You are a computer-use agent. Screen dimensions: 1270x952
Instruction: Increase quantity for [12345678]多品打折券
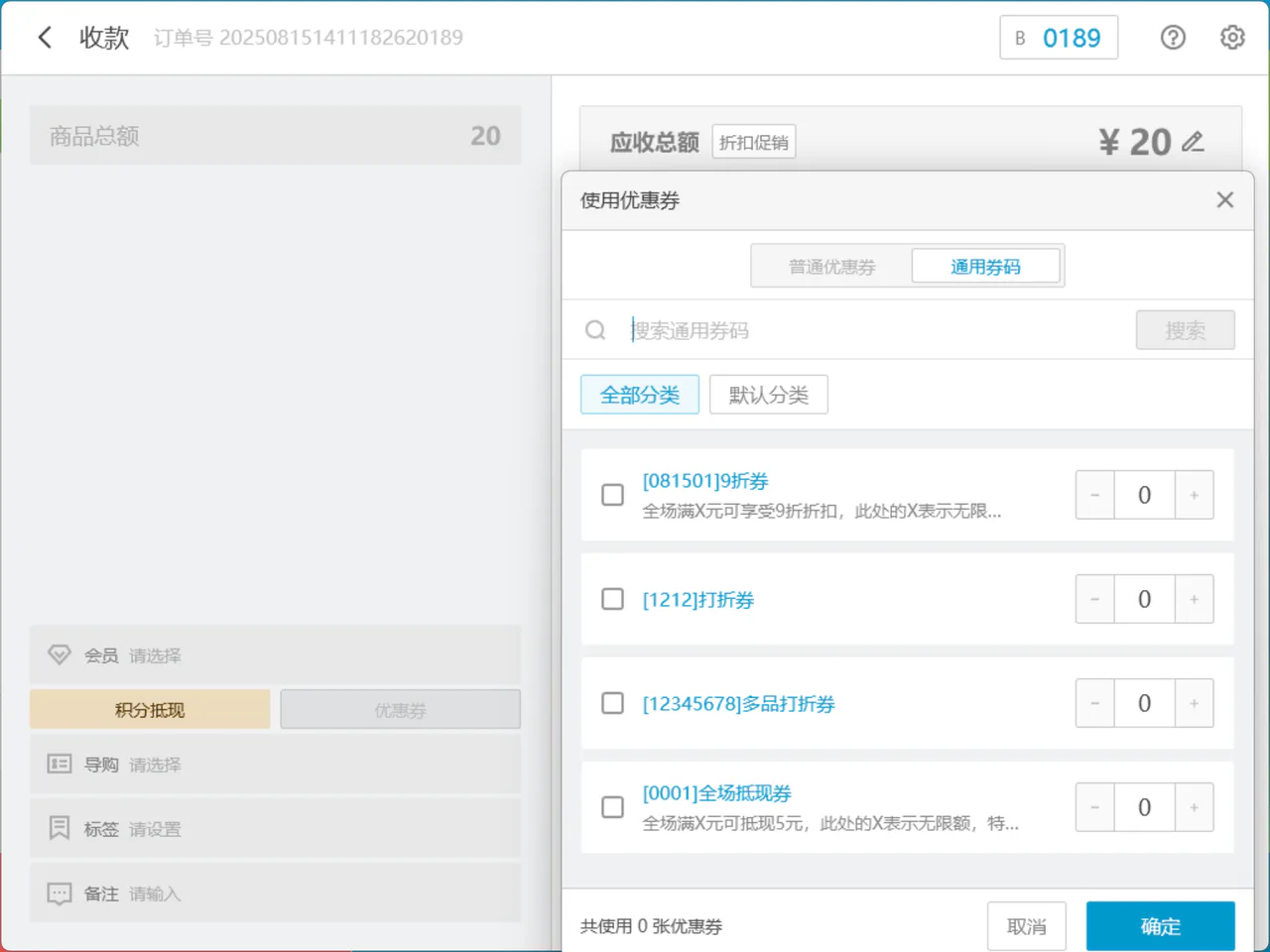(x=1195, y=703)
